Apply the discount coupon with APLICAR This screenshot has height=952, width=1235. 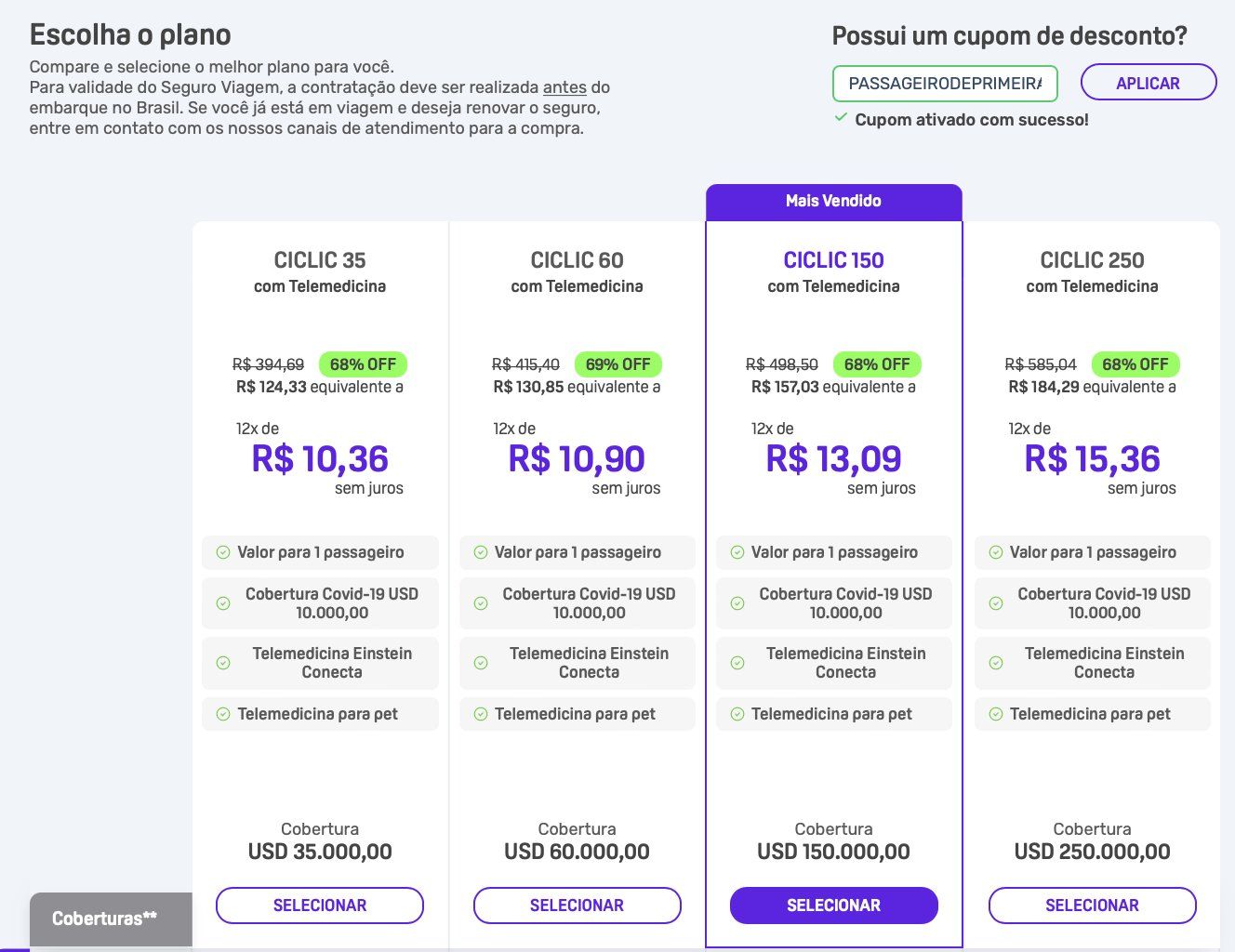[x=1148, y=83]
